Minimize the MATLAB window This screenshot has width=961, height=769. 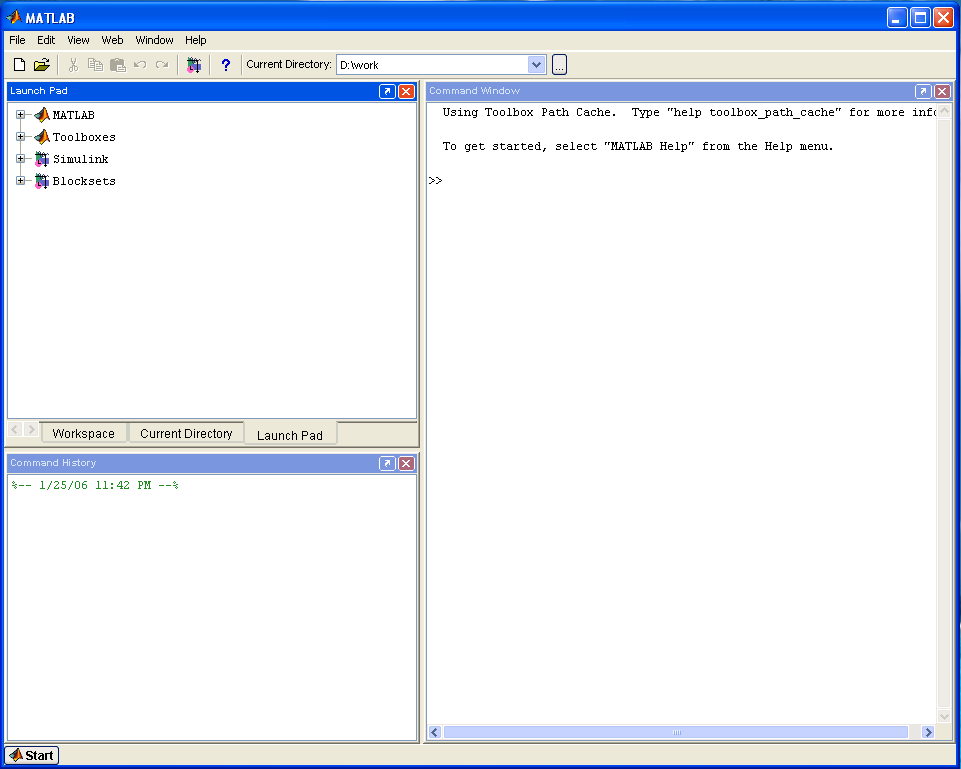[x=897, y=18]
